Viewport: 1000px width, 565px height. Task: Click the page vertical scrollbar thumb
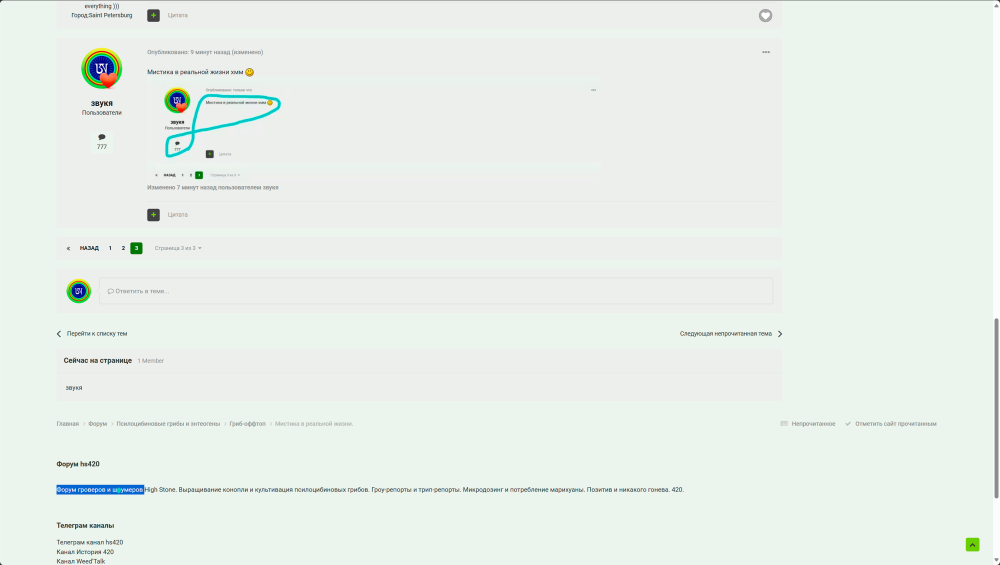click(x=996, y=407)
